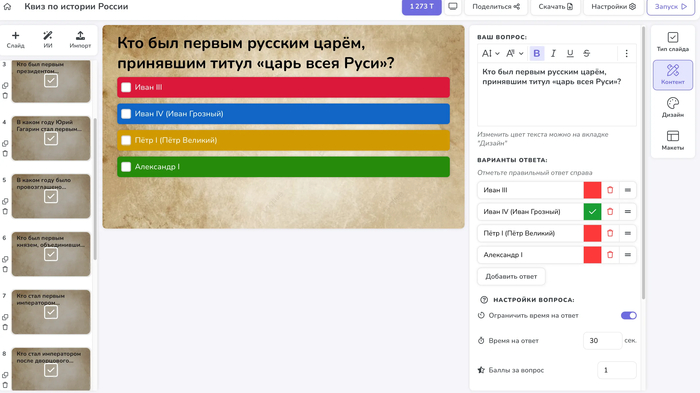Viewport: 700px width, 393px height.
Task: Apply underline formatting
Action: (x=570, y=54)
